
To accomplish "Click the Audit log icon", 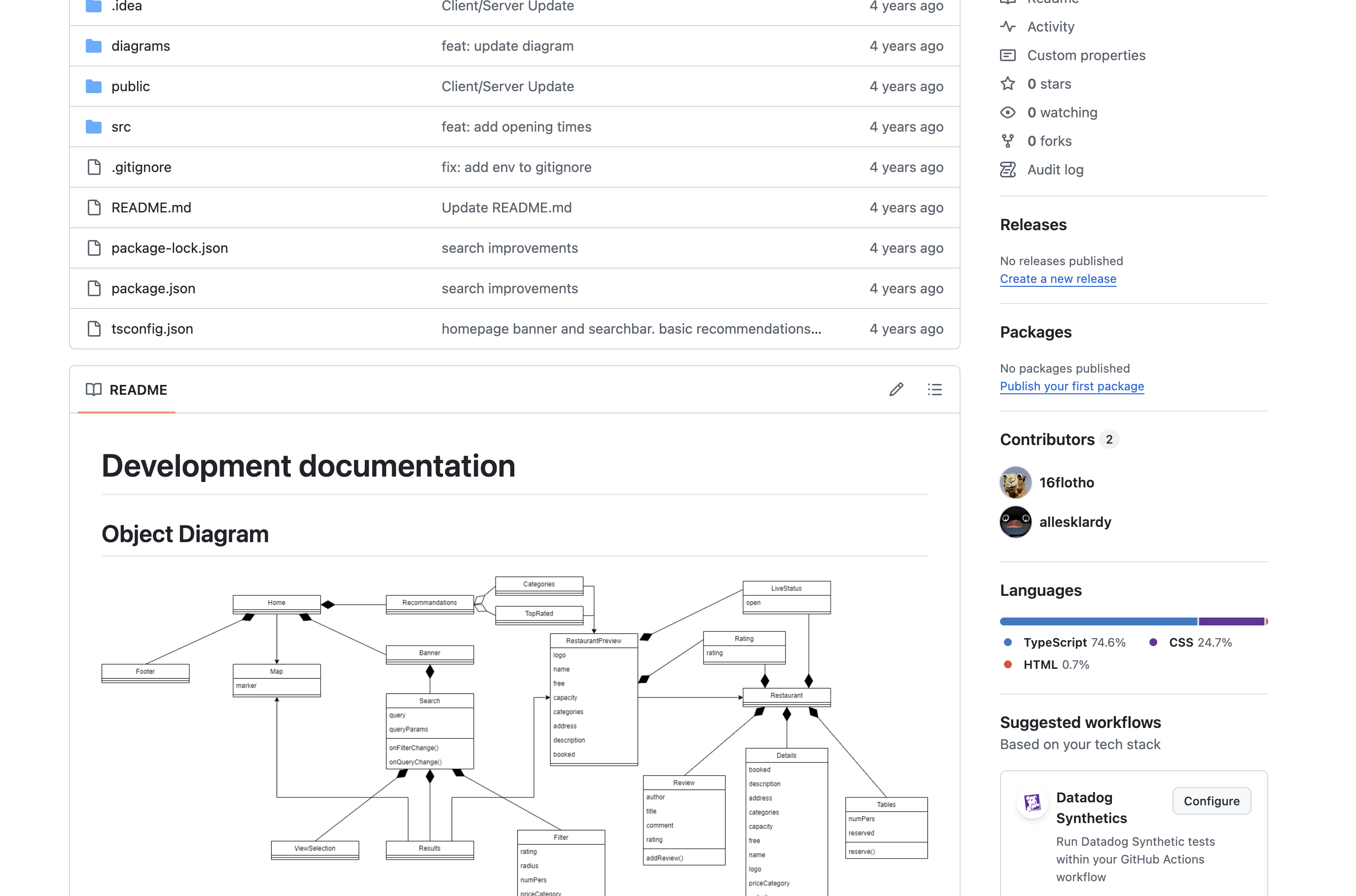I will (1007, 170).
